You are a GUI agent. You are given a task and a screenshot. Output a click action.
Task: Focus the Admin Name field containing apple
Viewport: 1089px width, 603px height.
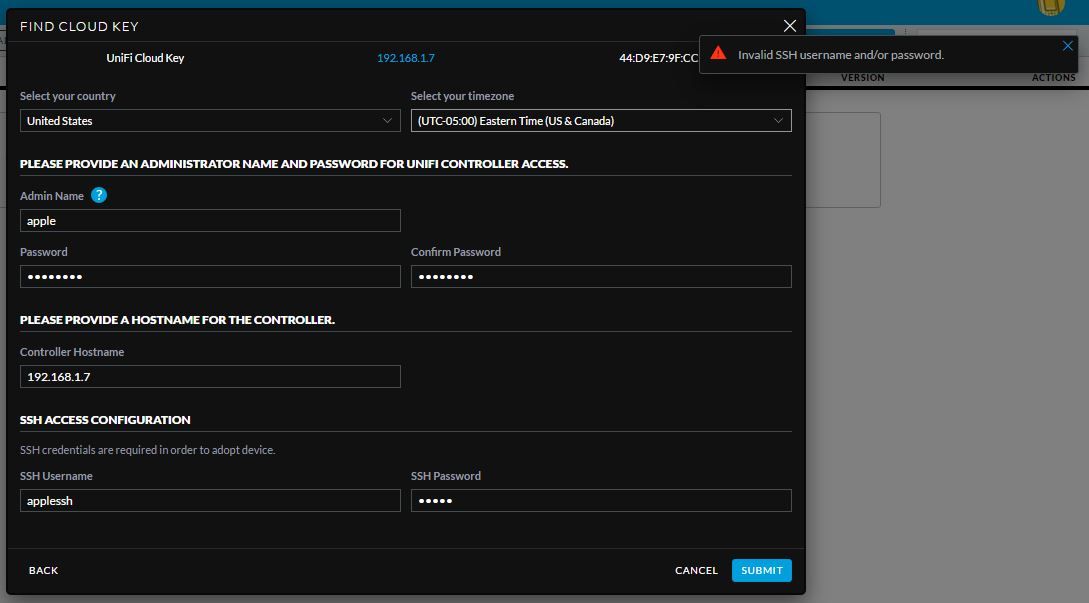tap(210, 221)
